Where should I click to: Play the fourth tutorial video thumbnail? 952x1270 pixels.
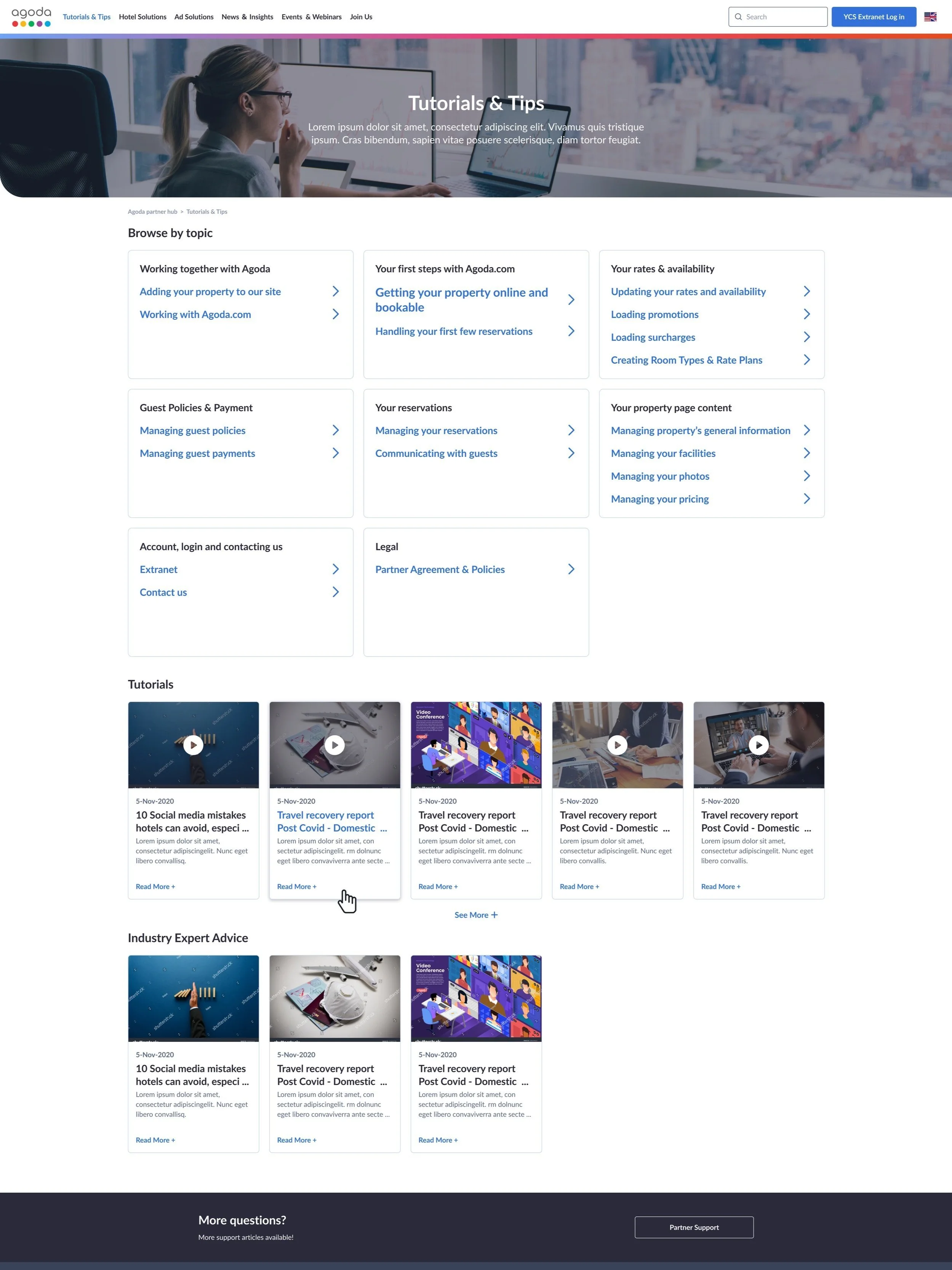pyautogui.click(x=617, y=745)
